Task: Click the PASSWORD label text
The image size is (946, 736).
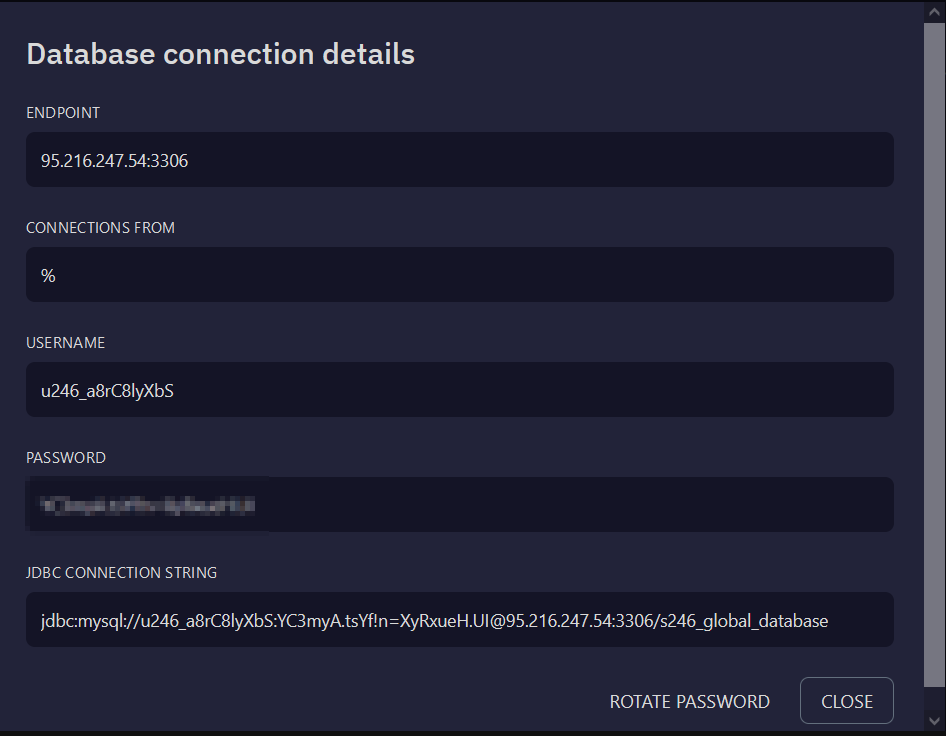Action: click(66, 458)
